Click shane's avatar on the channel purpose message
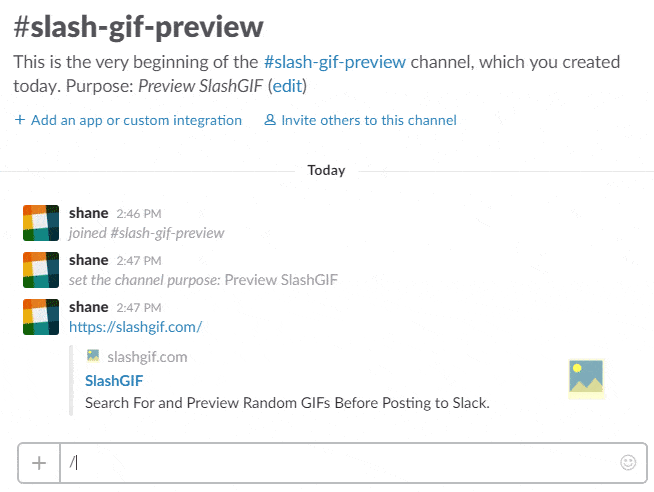The image size is (654, 492). [41, 270]
